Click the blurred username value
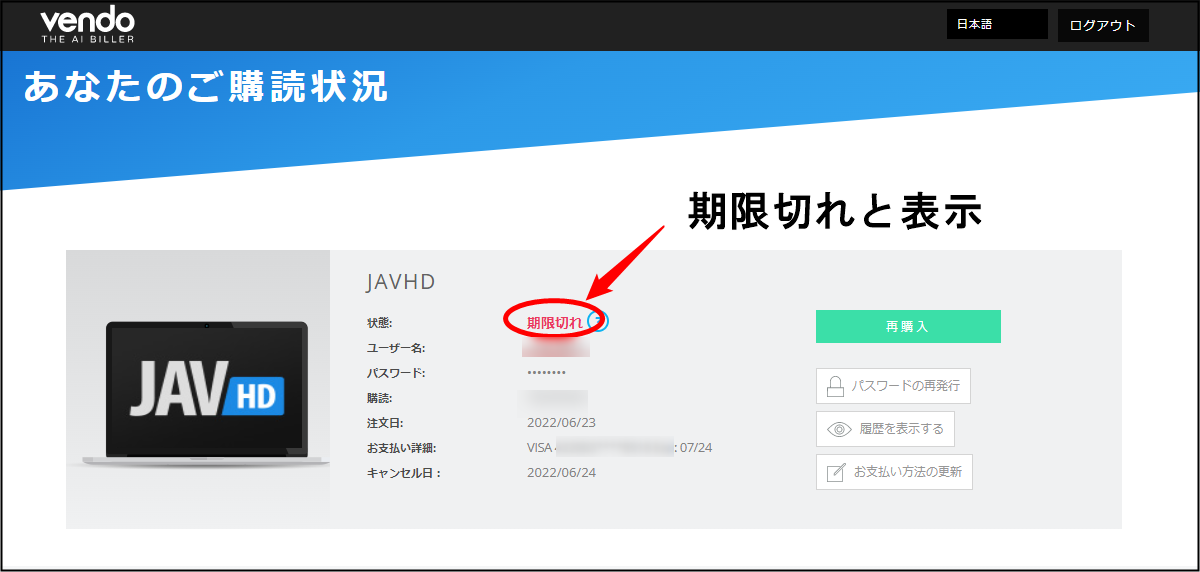This screenshot has height=572, width=1200. click(556, 348)
